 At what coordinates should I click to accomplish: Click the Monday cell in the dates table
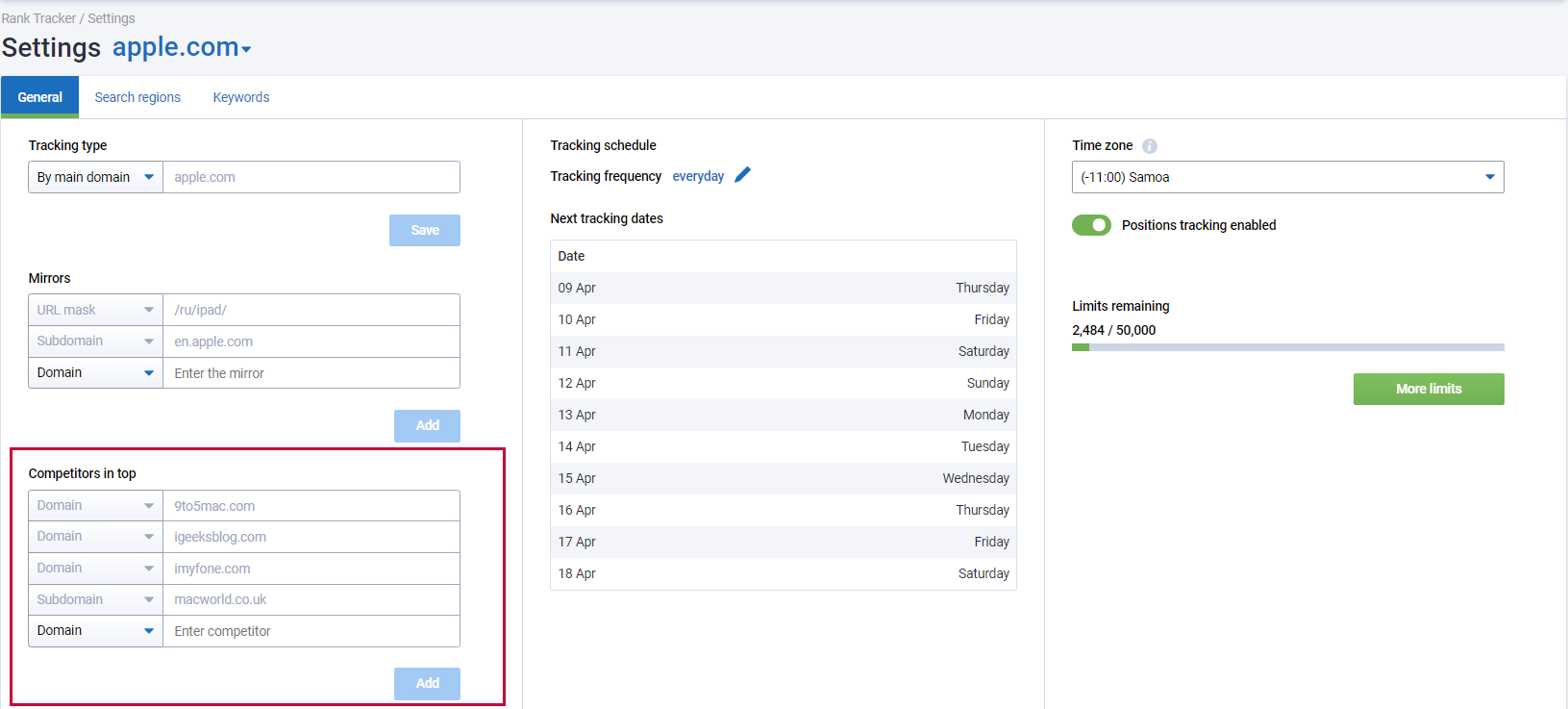(986, 415)
